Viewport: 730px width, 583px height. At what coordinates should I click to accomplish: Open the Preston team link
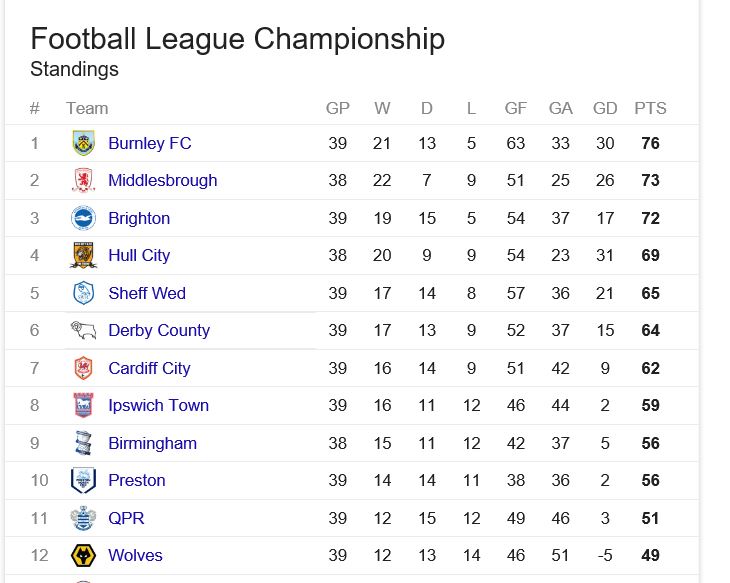tap(137, 481)
